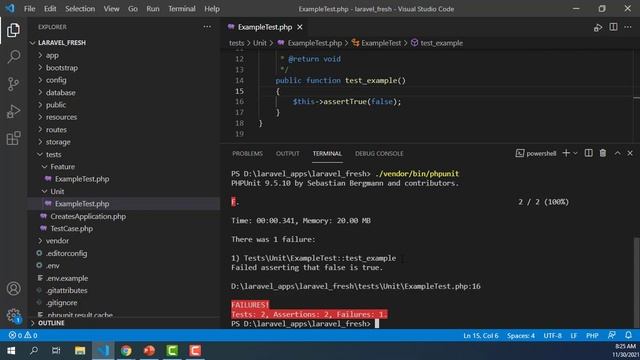The height and width of the screenshot is (360, 640).
Task: Open editor more actions ellipsis
Action: (x=628, y=27)
